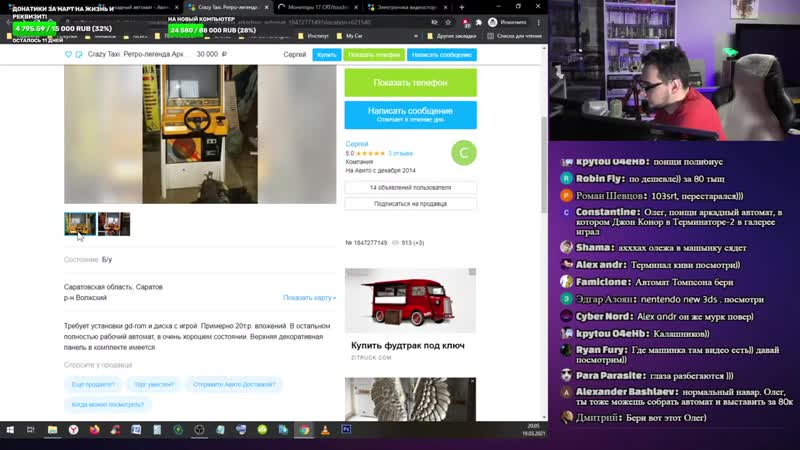This screenshot has width=800, height=450.
Task: Open the 'Институт' bookmark folder
Action: click(313, 36)
